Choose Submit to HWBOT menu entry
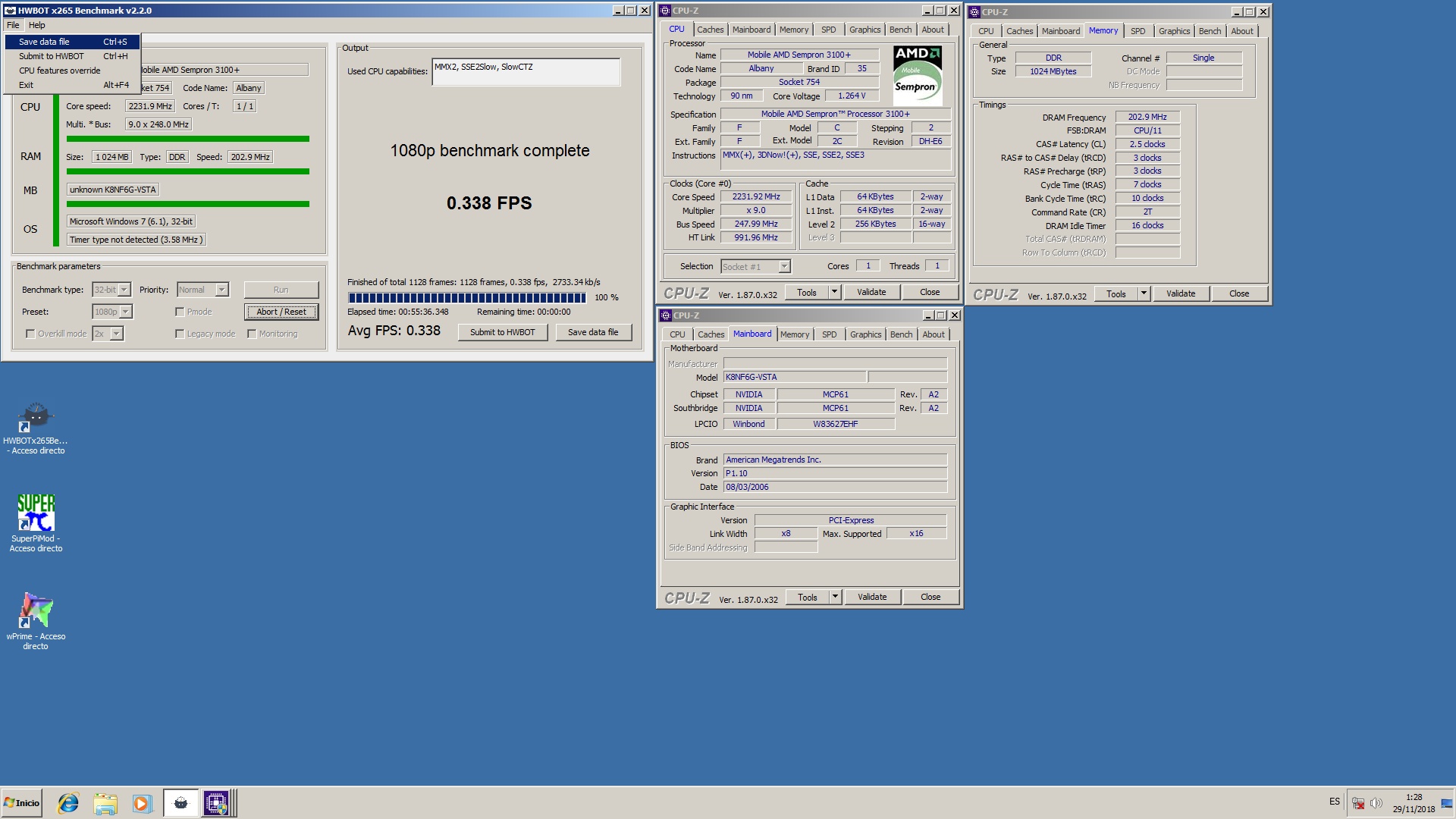The height and width of the screenshot is (819, 1456). coord(72,56)
